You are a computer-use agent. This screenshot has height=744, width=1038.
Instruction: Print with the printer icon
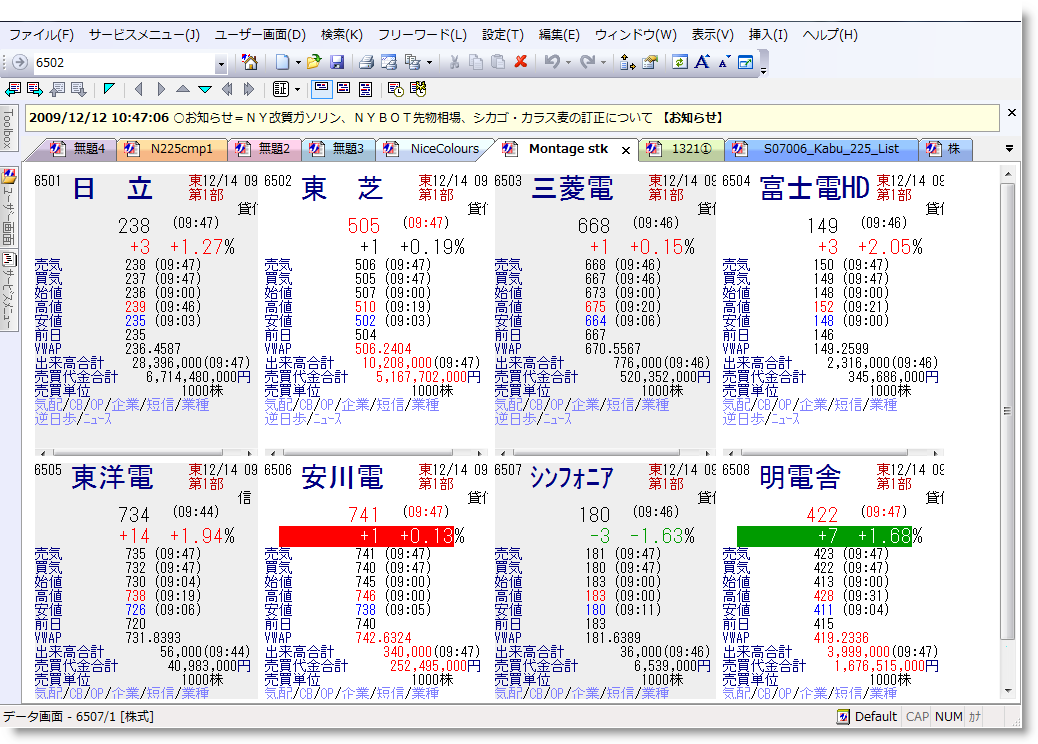pyautogui.click(x=366, y=62)
